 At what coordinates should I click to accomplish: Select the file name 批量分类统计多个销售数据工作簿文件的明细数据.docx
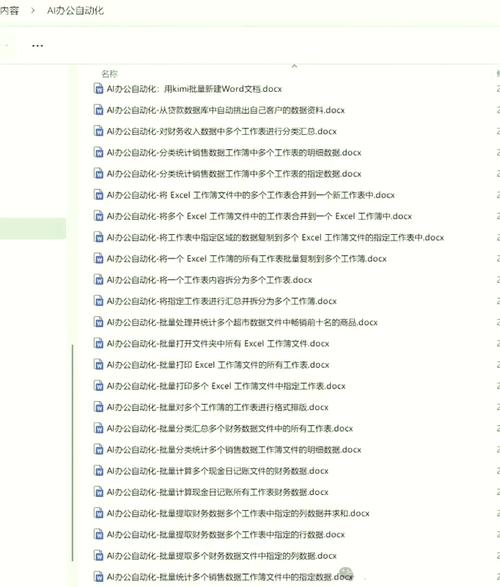click(234, 450)
